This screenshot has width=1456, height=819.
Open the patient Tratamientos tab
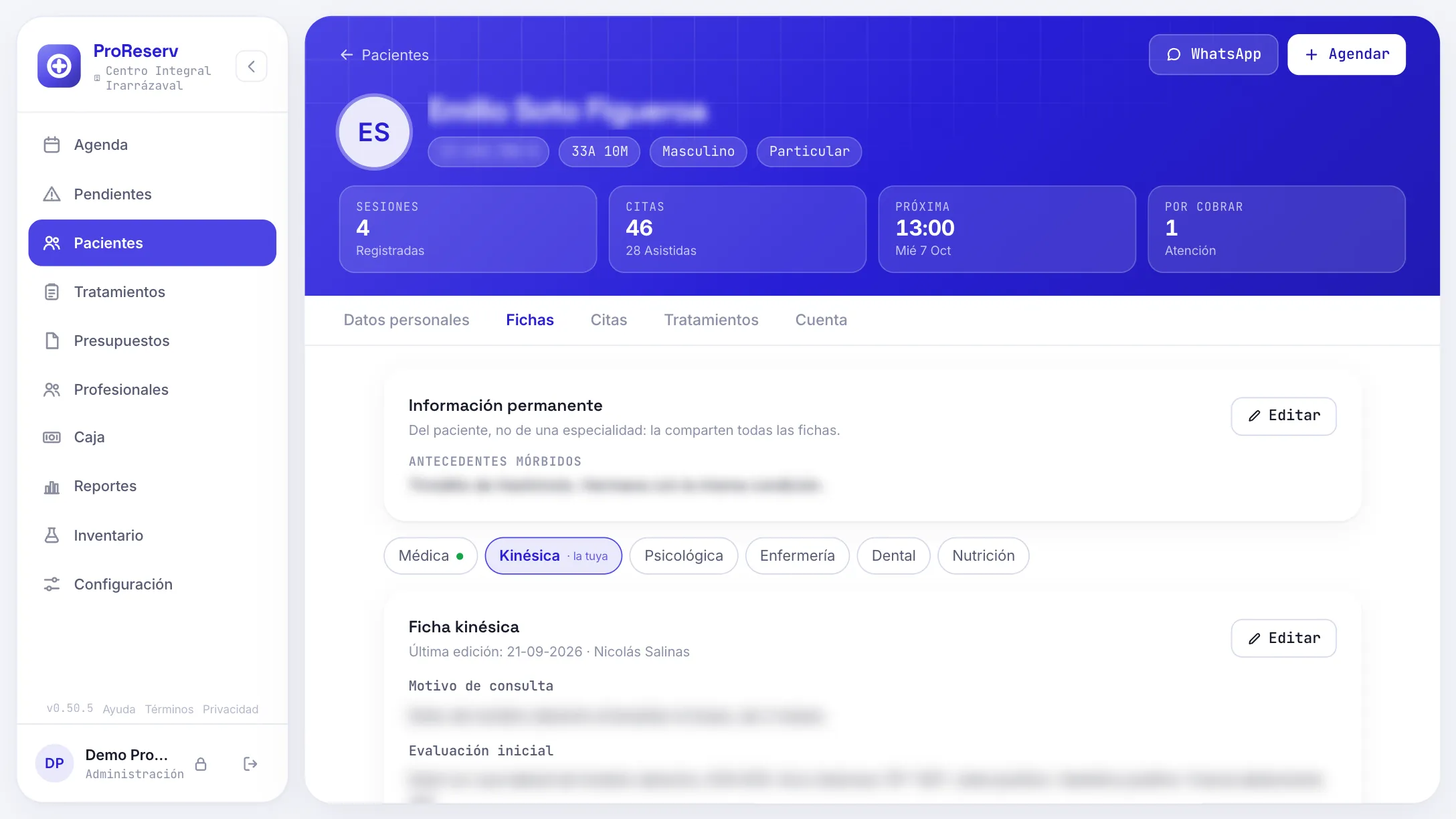click(711, 320)
